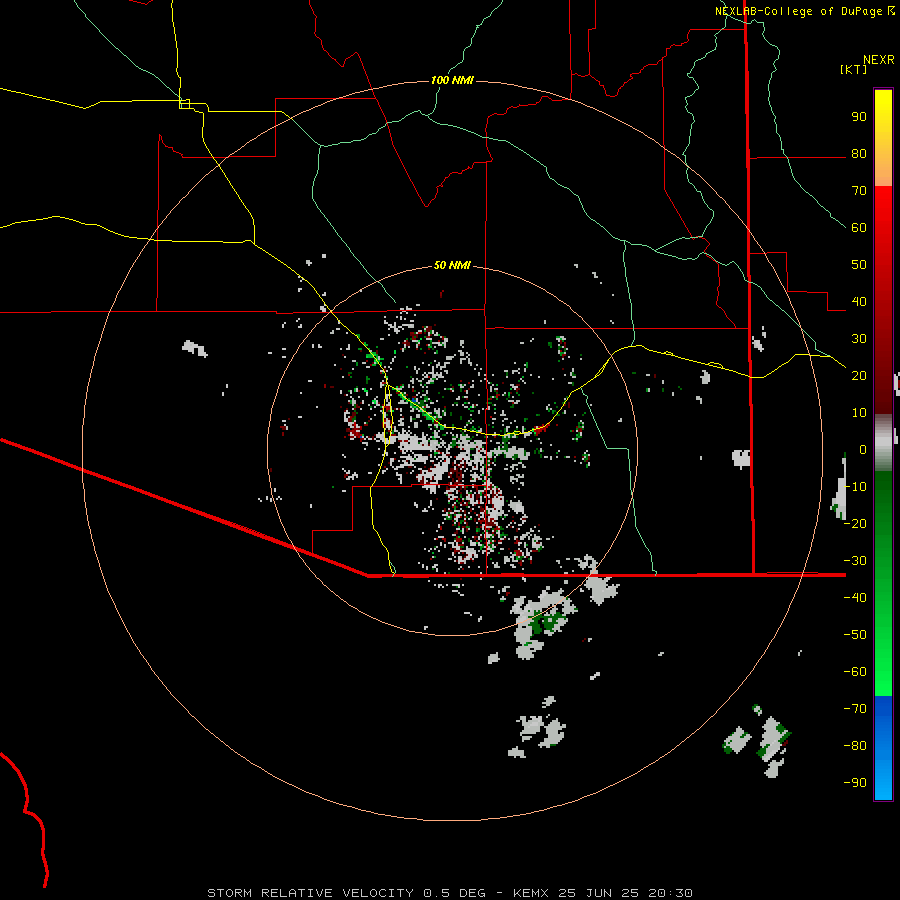The image size is (900, 900).
Task: Click the 90 value on the velocity scale
Action: click(x=859, y=117)
